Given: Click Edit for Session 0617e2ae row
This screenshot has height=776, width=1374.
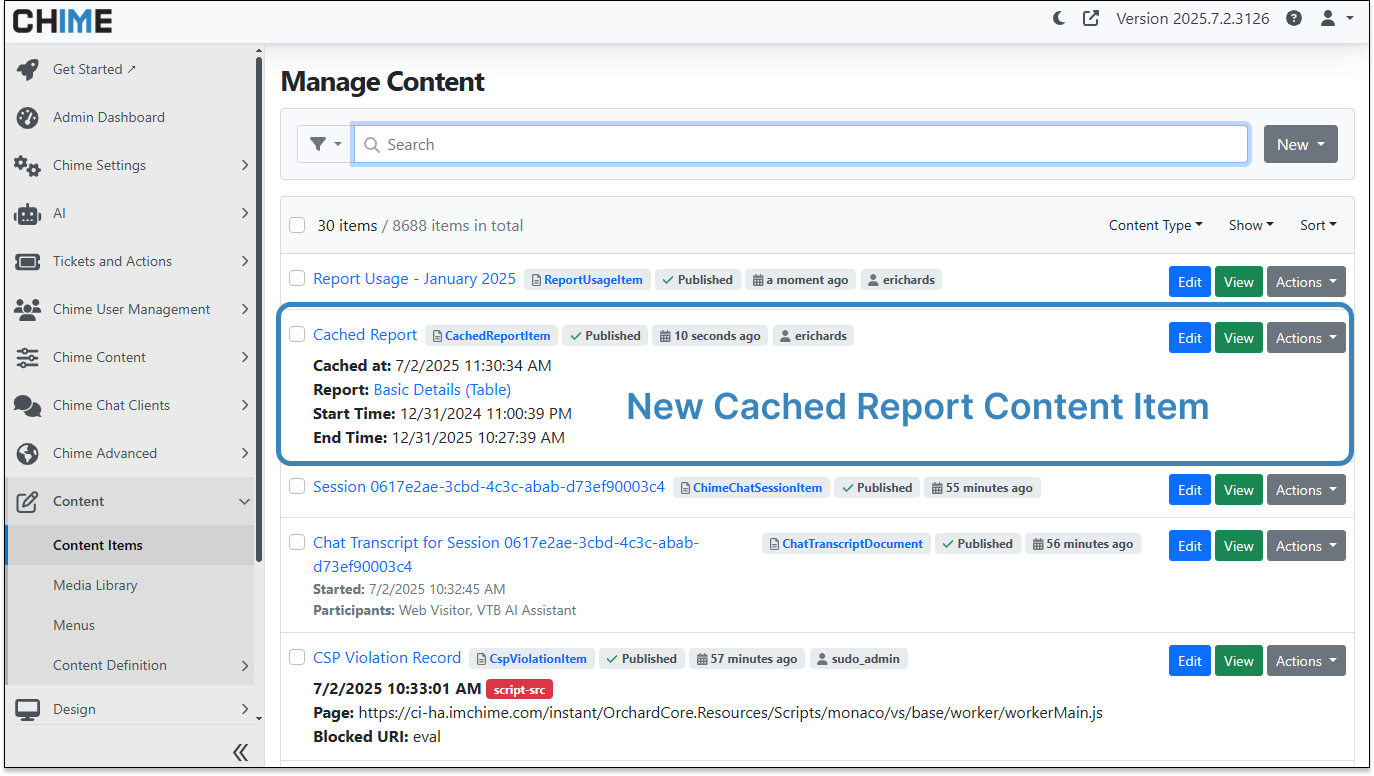Looking at the screenshot, I should [1190, 490].
